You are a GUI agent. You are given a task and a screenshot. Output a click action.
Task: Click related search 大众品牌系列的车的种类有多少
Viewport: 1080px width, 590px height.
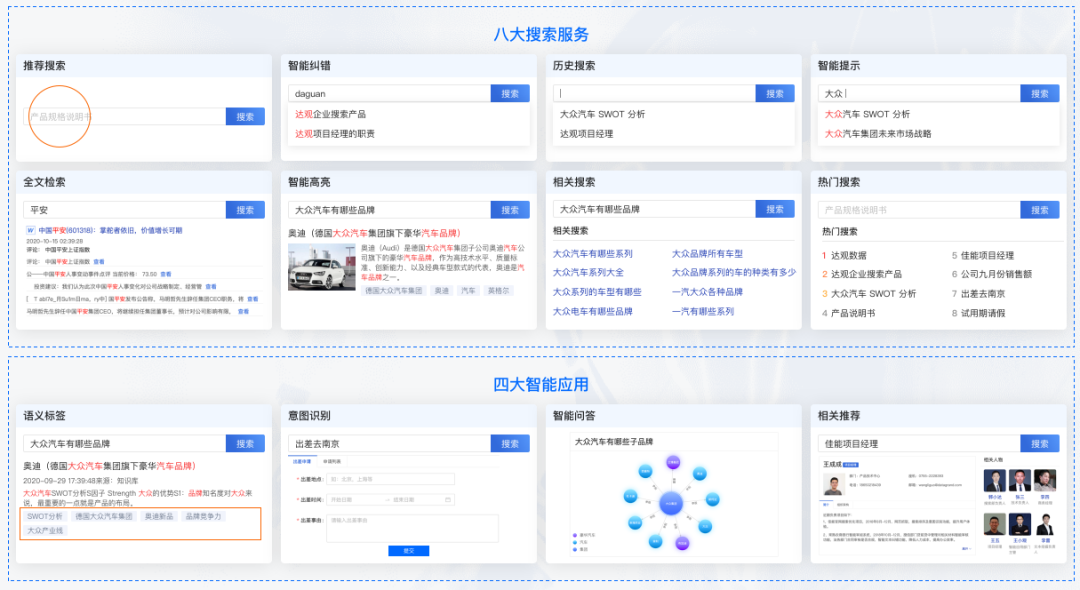[734, 273]
